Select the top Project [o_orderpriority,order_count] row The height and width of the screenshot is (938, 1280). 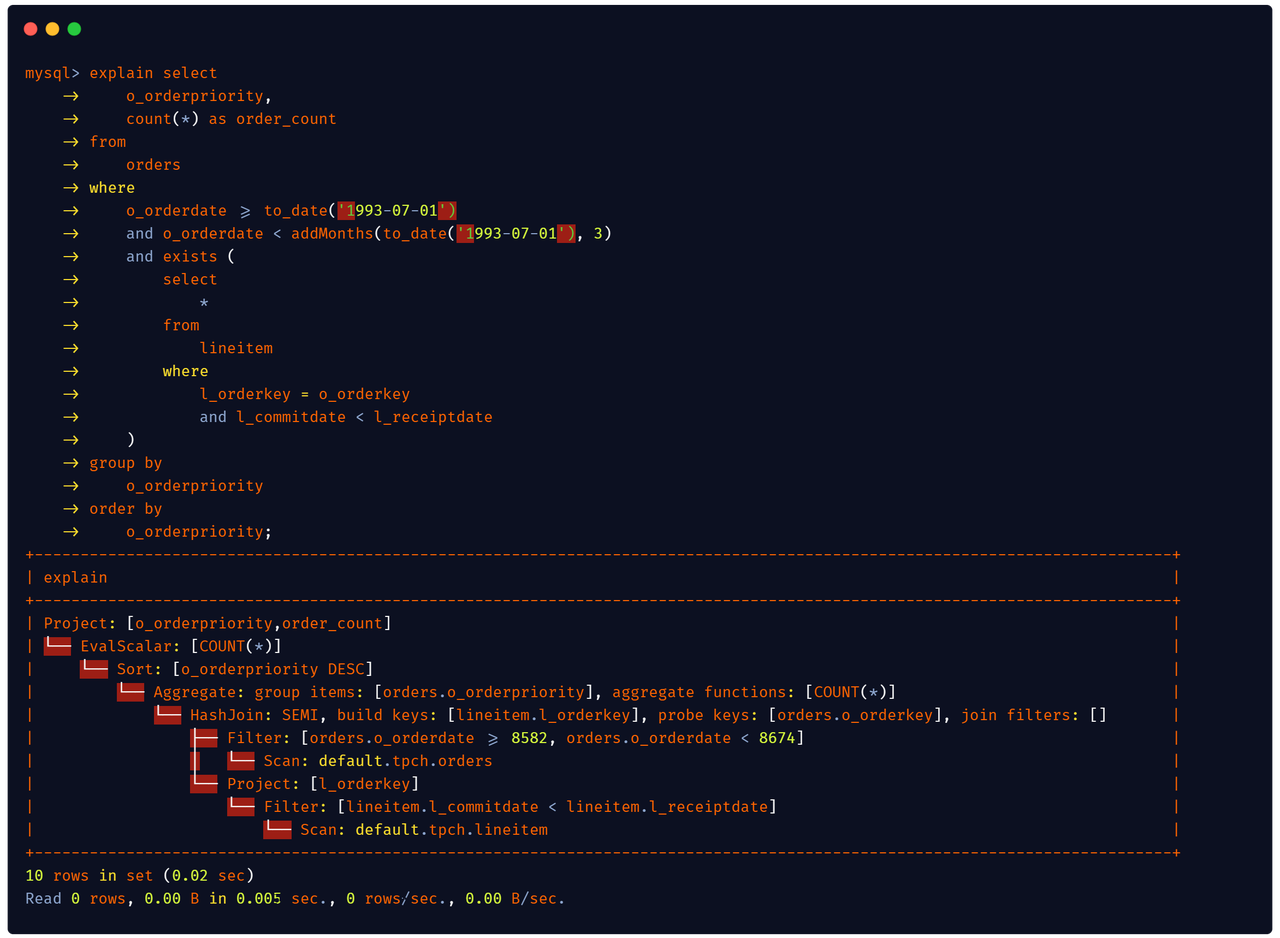217,623
